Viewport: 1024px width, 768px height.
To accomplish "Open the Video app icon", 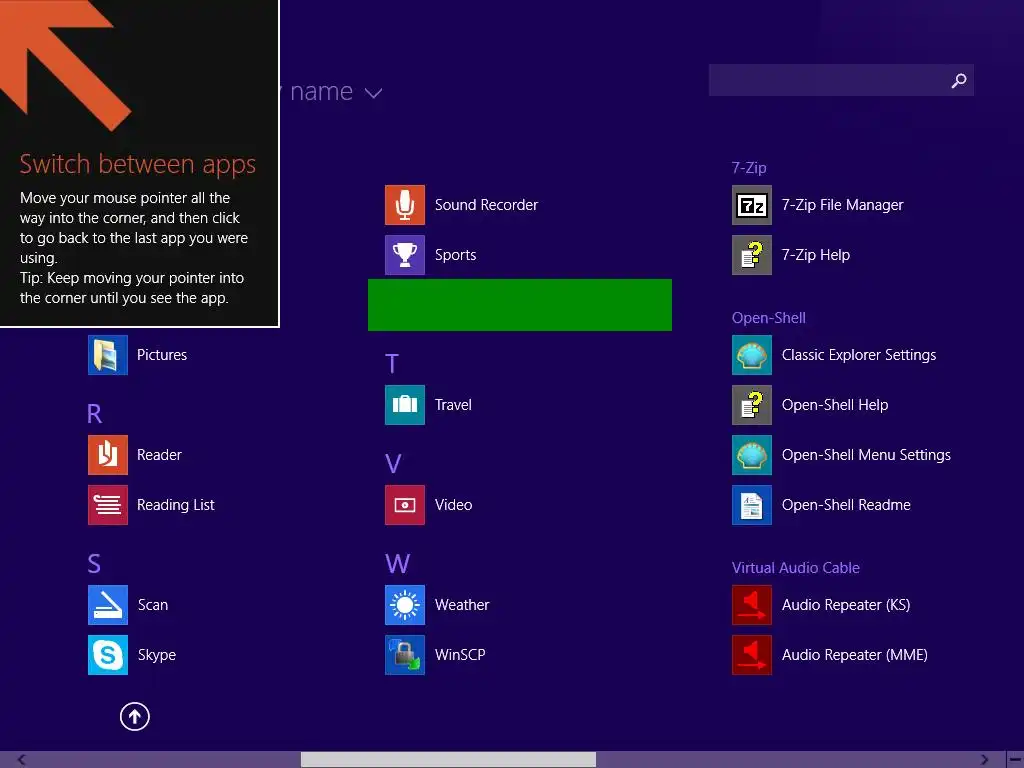I will (x=404, y=505).
